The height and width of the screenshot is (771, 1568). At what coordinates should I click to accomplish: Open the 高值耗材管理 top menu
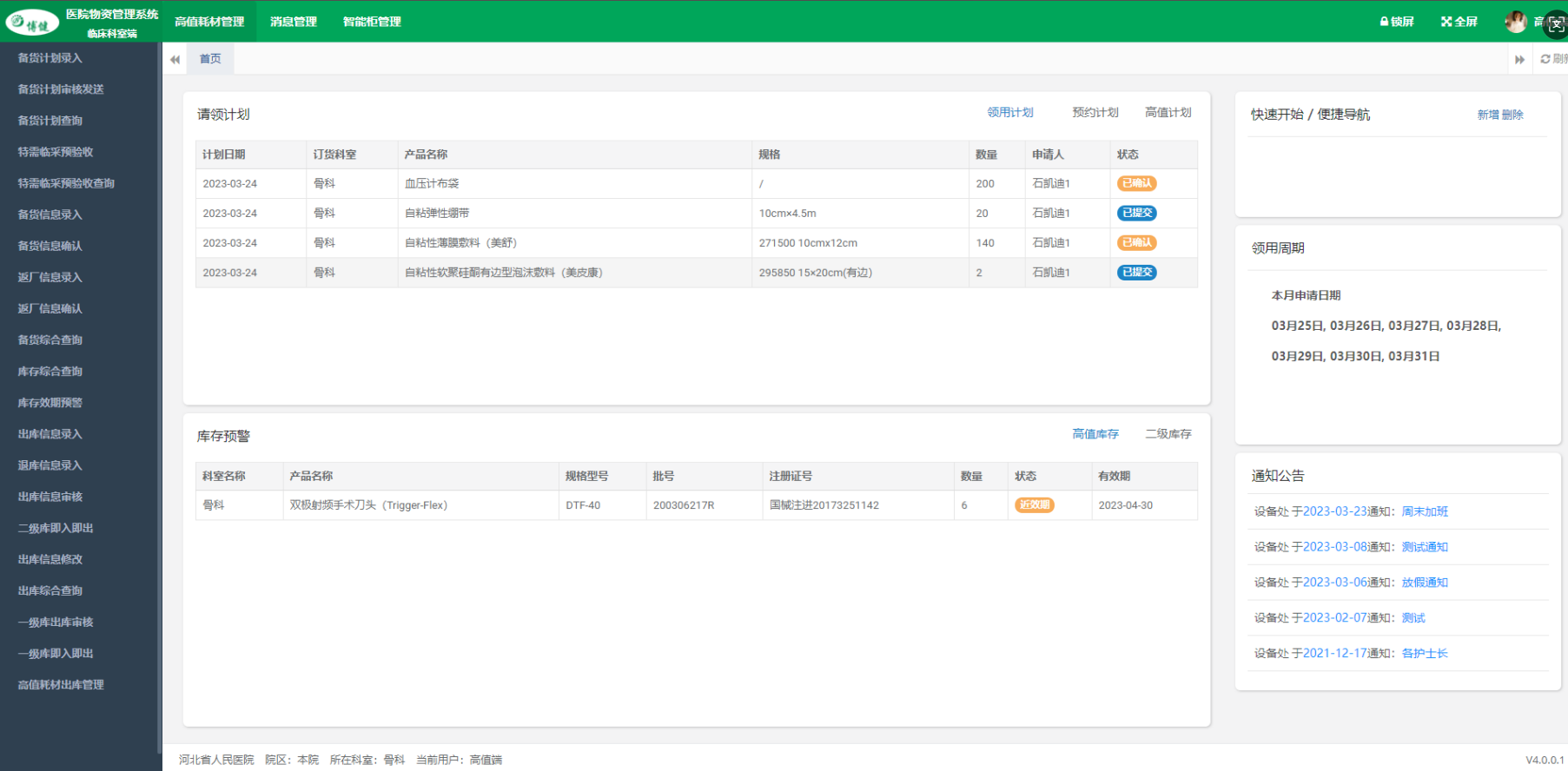click(209, 22)
